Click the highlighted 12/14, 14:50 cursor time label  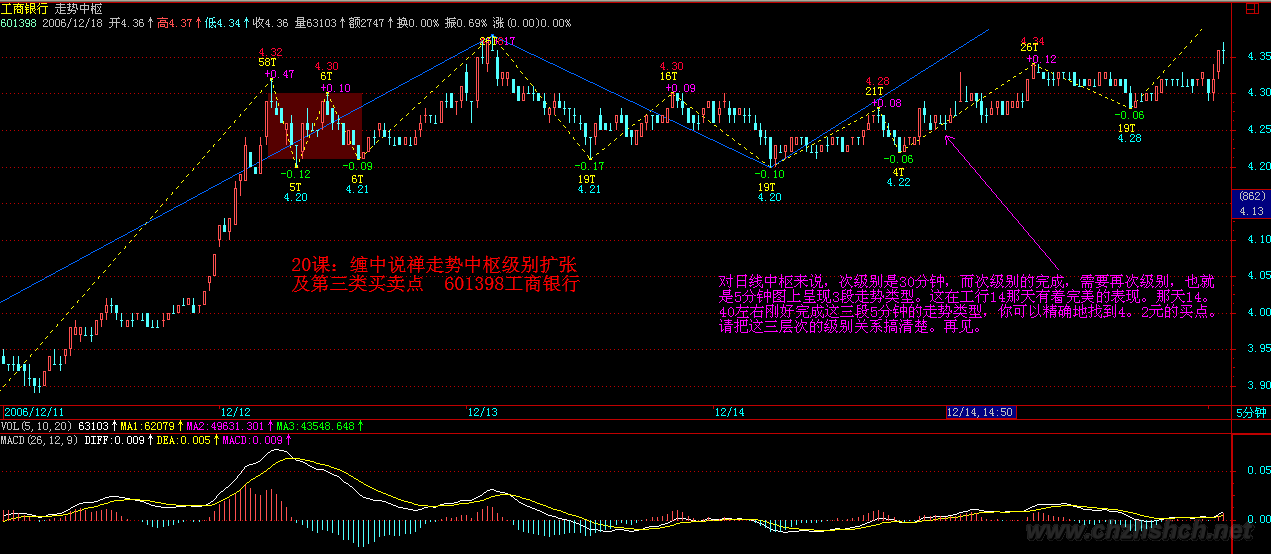981,411
